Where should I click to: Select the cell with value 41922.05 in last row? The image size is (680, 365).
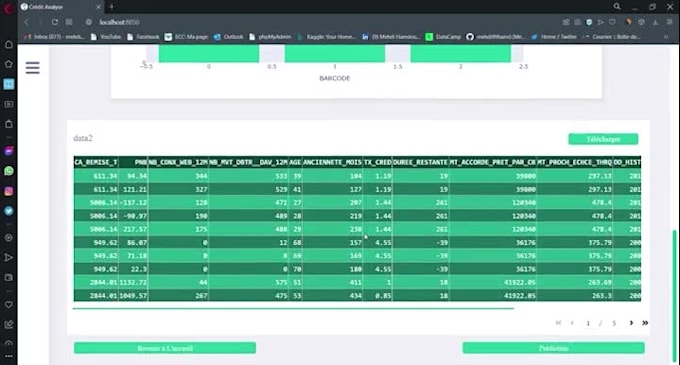[493, 296]
